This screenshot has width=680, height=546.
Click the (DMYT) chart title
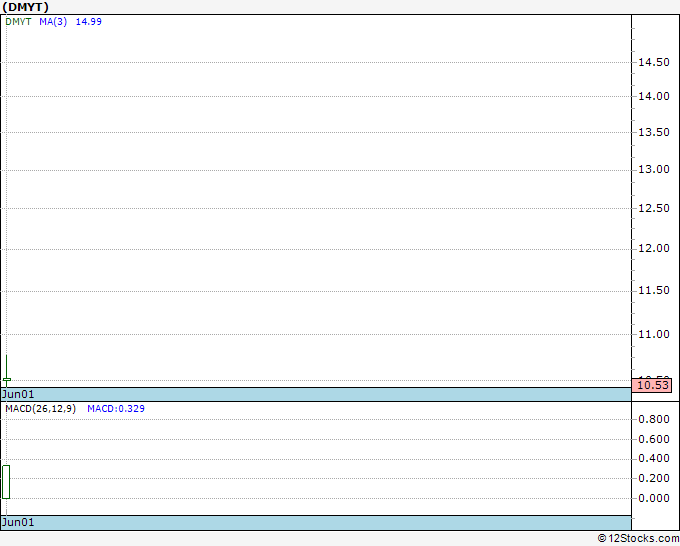(26, 7)
